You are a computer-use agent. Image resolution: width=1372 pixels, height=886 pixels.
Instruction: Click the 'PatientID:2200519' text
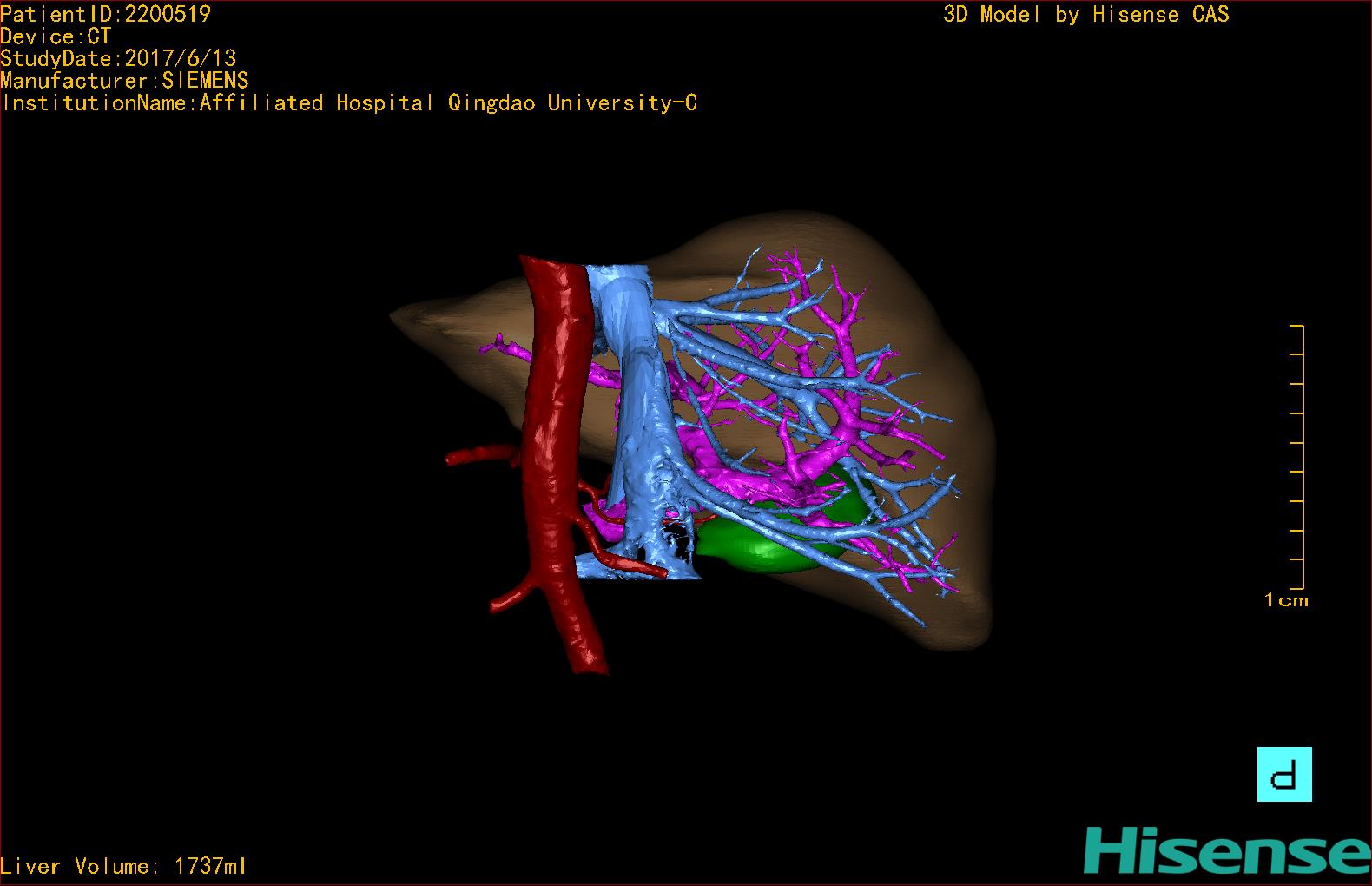tap(105, 14)
